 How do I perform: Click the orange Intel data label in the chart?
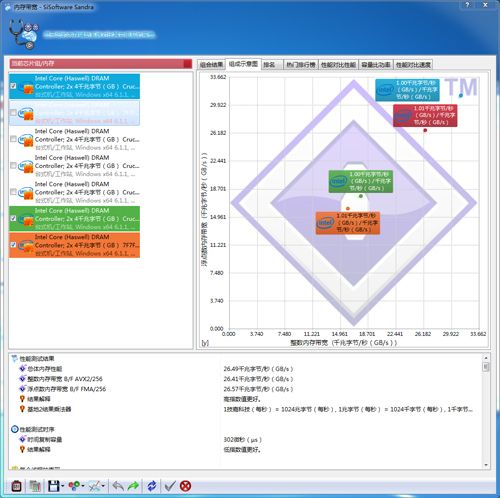pyautogui.click(x=348, y=223)
